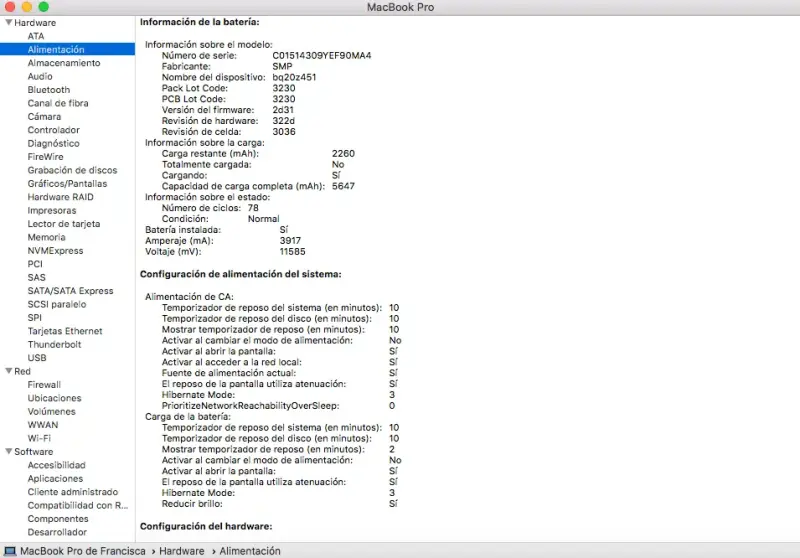
Task: Open Almacenamiento in the sidebar
Action: (x=64, y=63)
